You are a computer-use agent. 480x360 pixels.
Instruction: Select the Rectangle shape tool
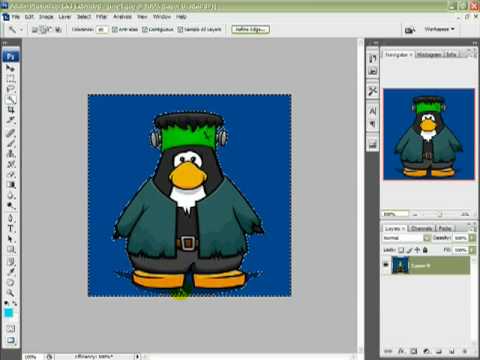click(10, 249)
